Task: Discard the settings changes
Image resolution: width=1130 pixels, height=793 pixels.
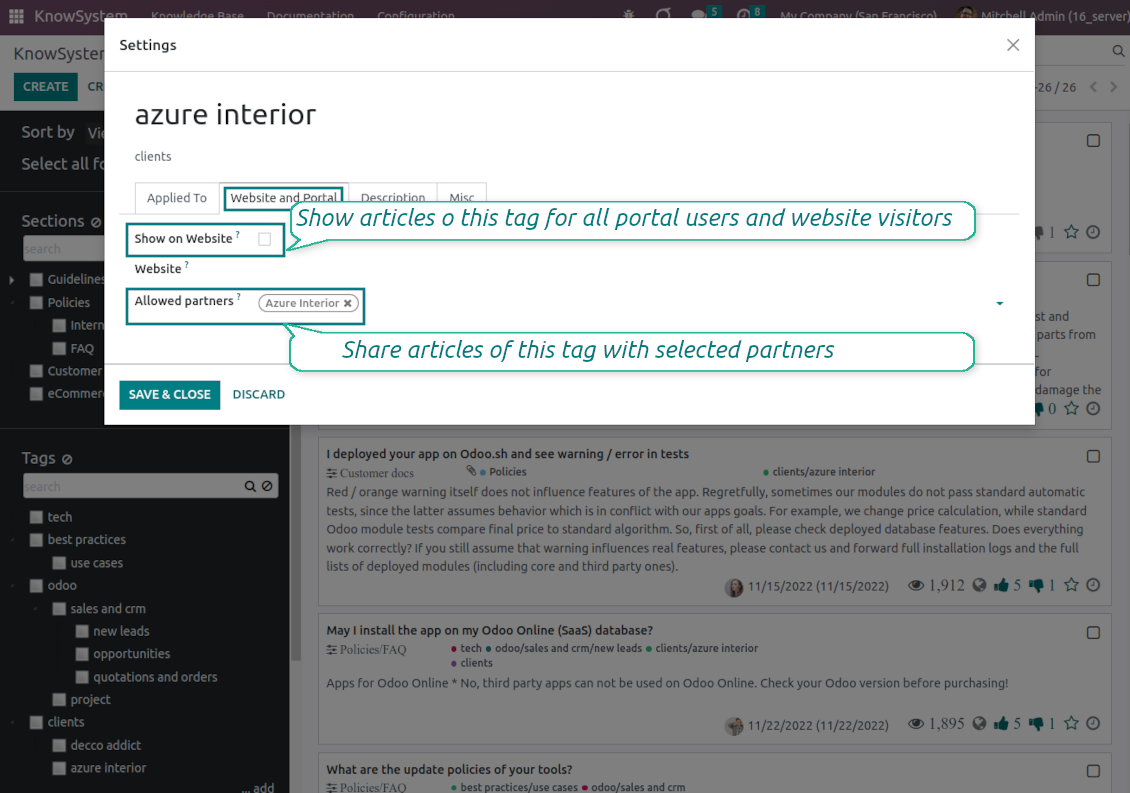Action: tap(259, 394)
